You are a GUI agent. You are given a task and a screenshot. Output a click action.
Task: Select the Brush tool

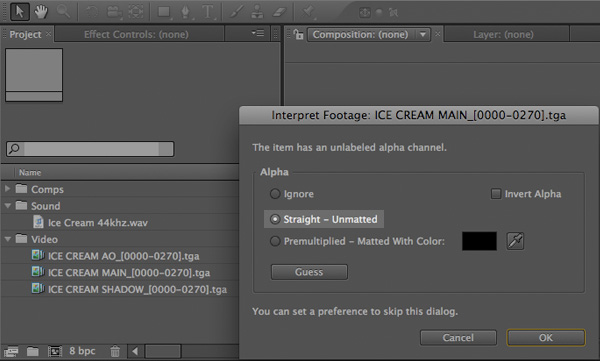[x=236, y=12]
